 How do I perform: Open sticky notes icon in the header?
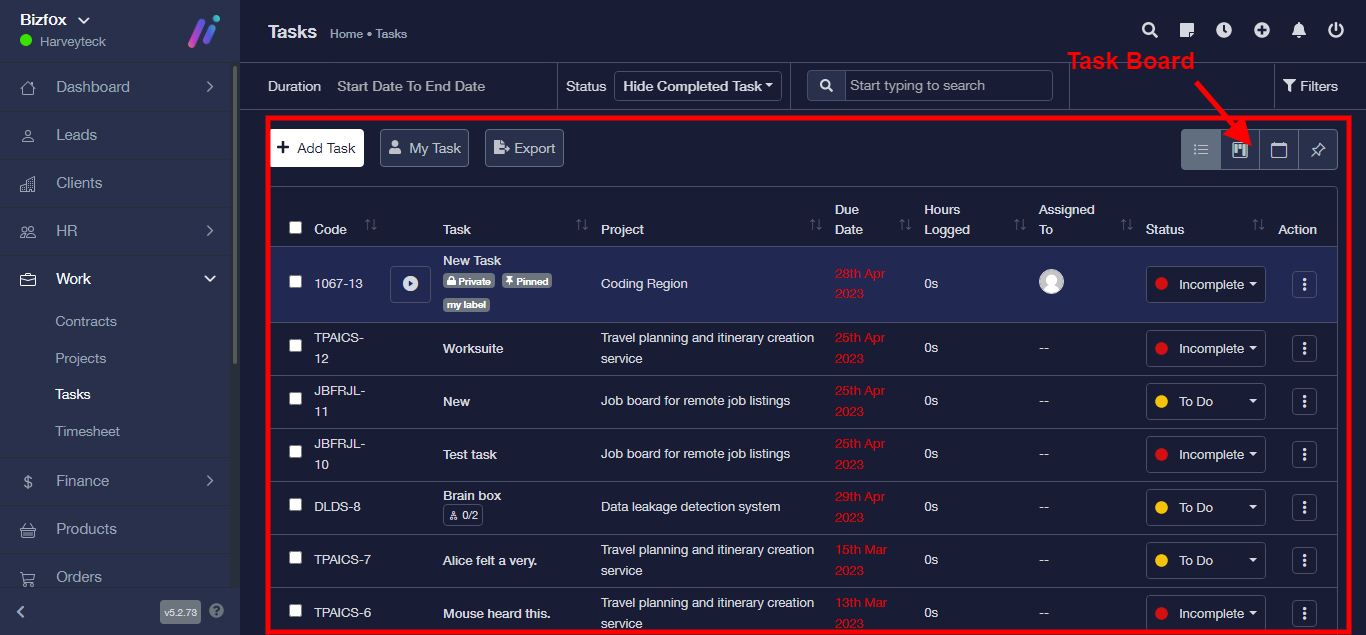tap(1187, 30)
